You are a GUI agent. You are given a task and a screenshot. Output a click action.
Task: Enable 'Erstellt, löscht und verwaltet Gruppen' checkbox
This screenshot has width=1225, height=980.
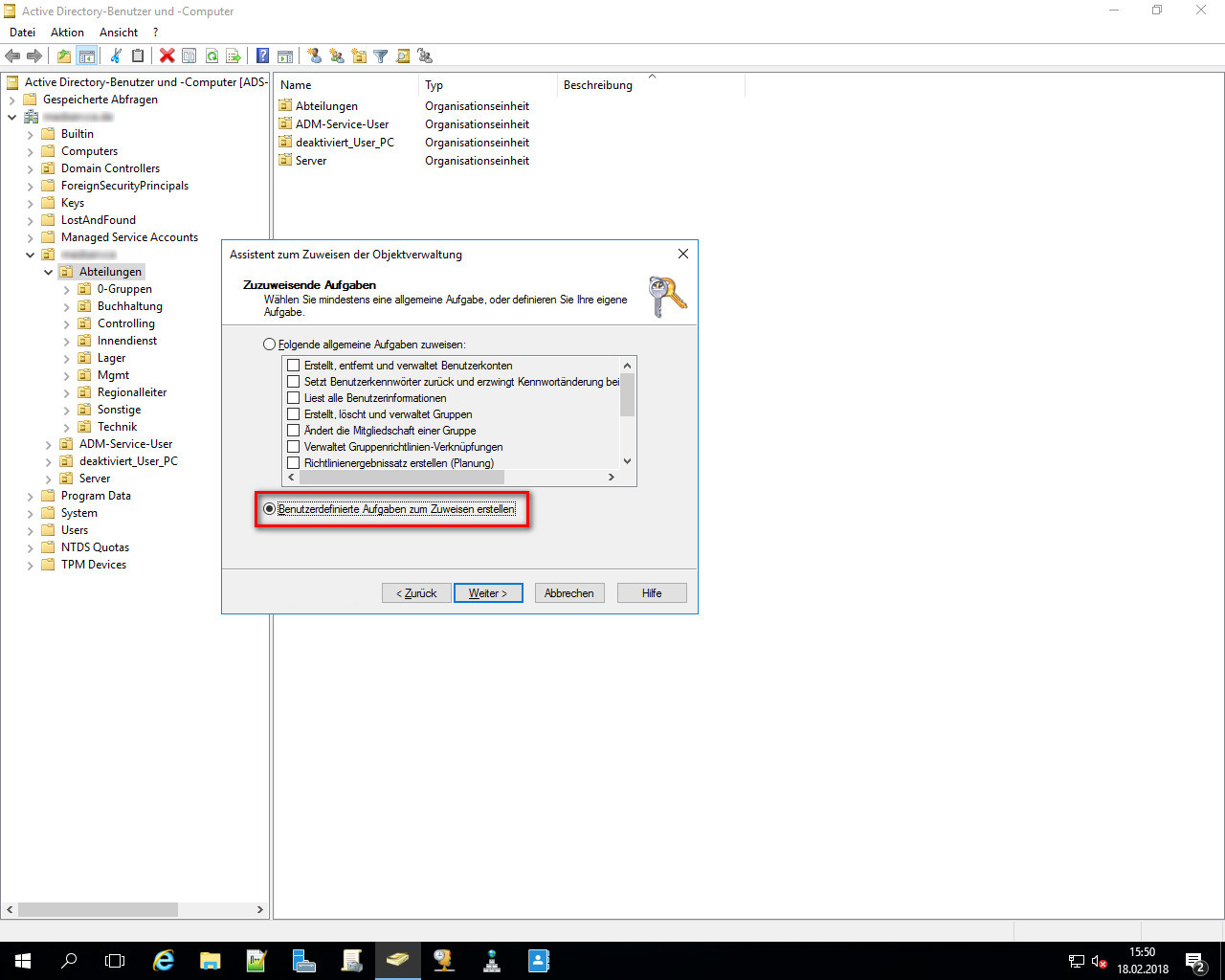pyautogui.click(x=294, y=414)
